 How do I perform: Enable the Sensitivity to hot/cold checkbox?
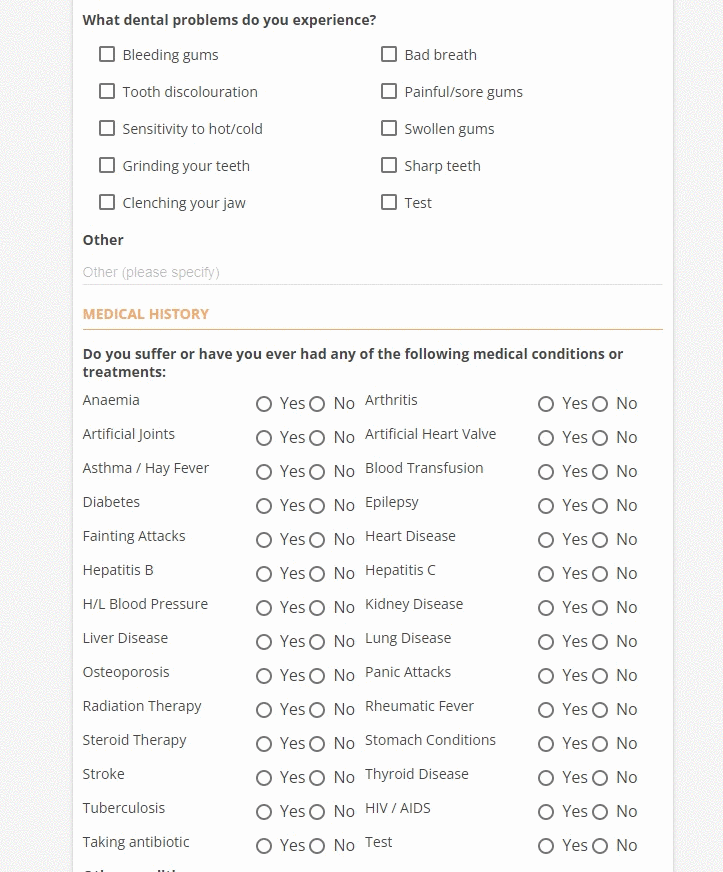click(x=107, y=128)
